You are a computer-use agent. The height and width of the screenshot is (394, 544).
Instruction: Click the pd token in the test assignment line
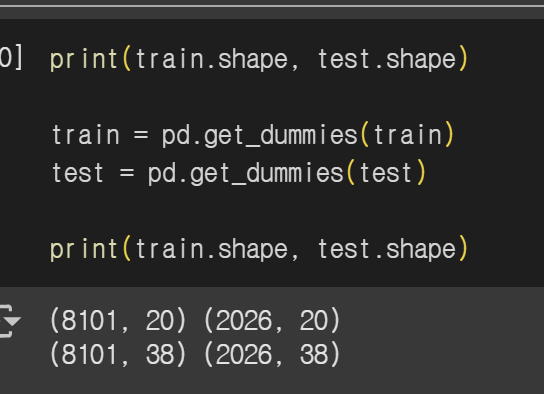[x=162, y=173]
